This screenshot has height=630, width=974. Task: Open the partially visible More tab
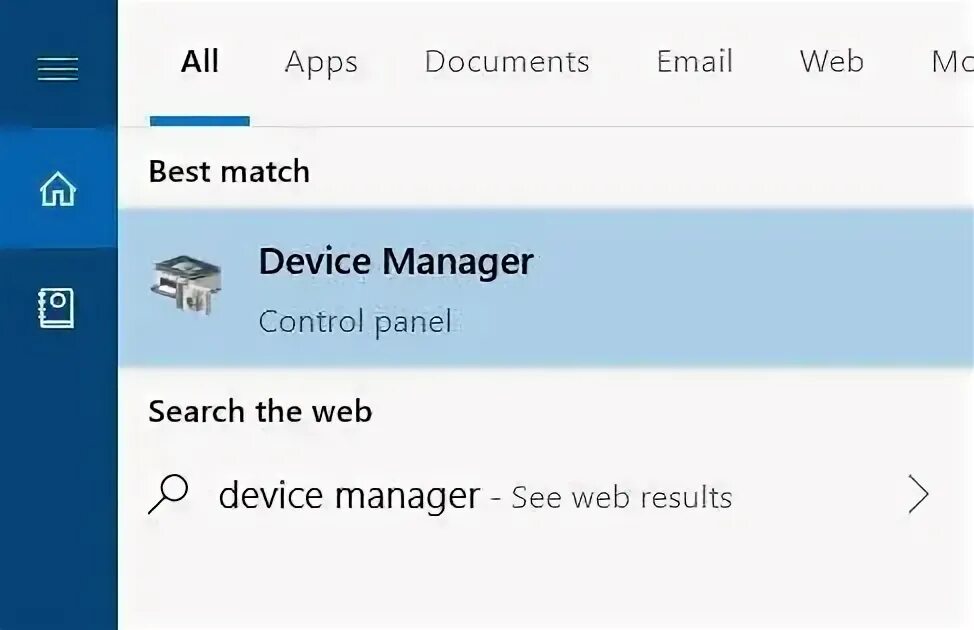[950, 62]
